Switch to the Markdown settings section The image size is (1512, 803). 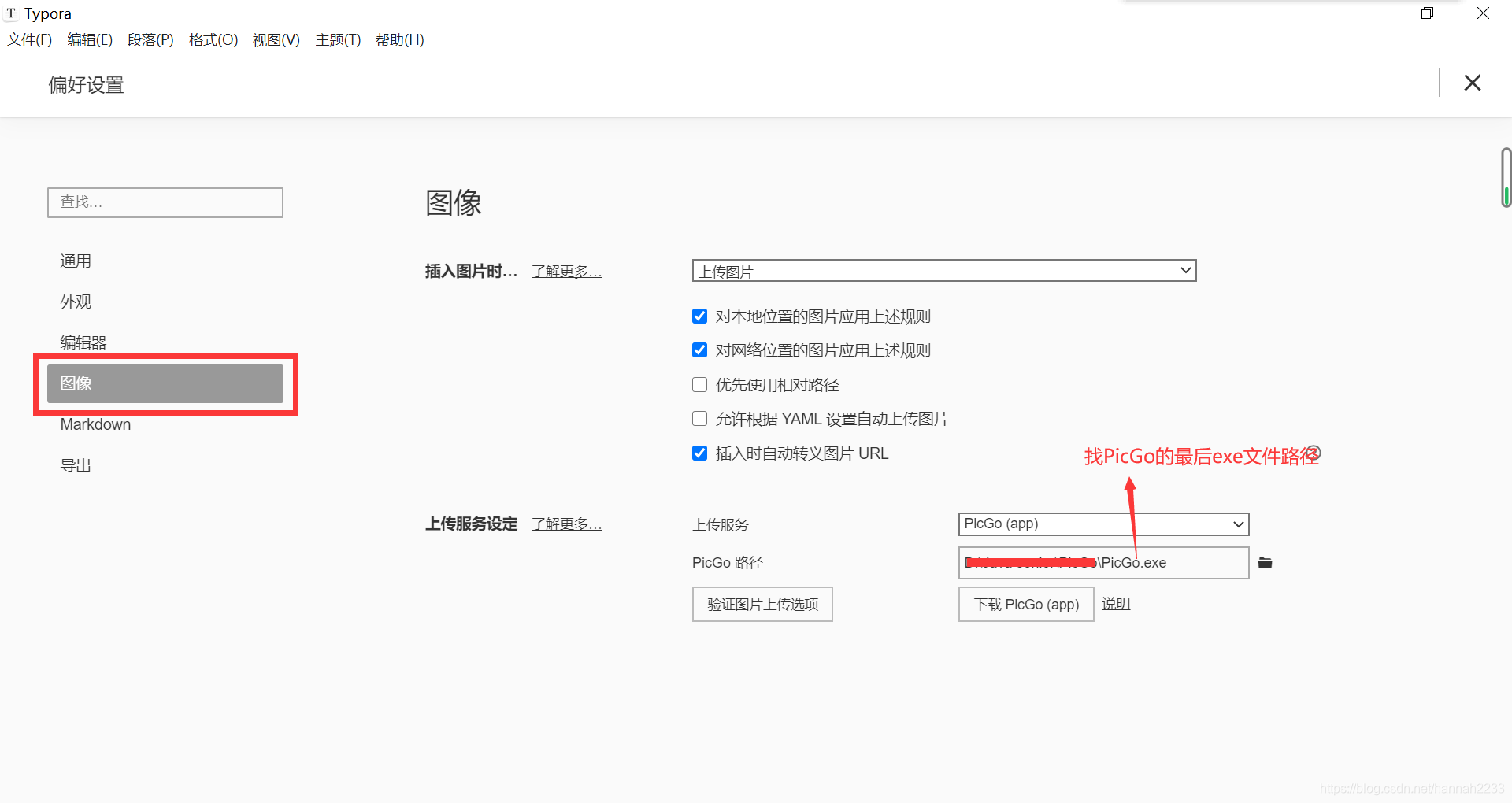click(95, 424)
